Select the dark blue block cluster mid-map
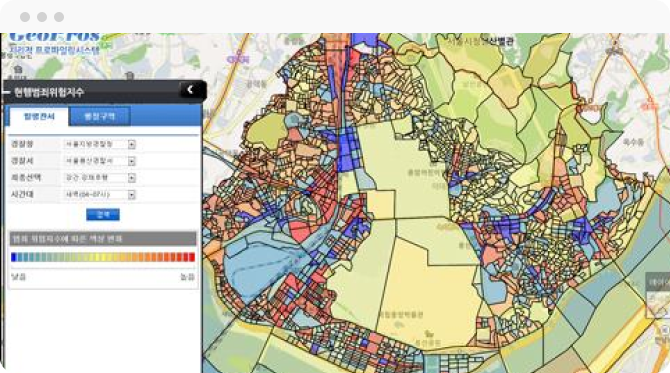The image size is (670, 373). point(349,150)
